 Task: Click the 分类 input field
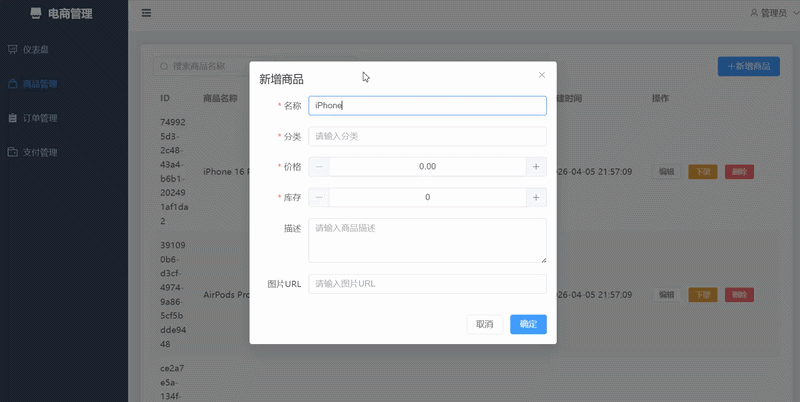(427, 136)
